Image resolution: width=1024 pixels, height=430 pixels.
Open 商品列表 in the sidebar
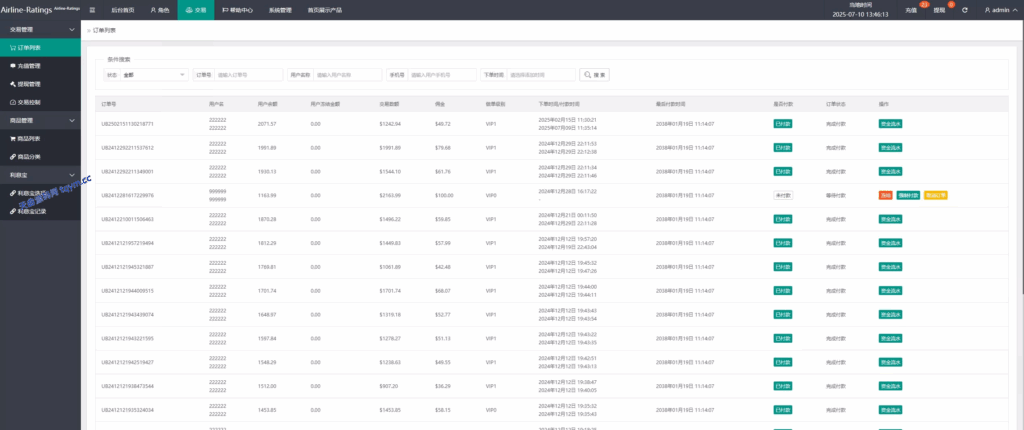pyautogui.click(x=40, y=139)
